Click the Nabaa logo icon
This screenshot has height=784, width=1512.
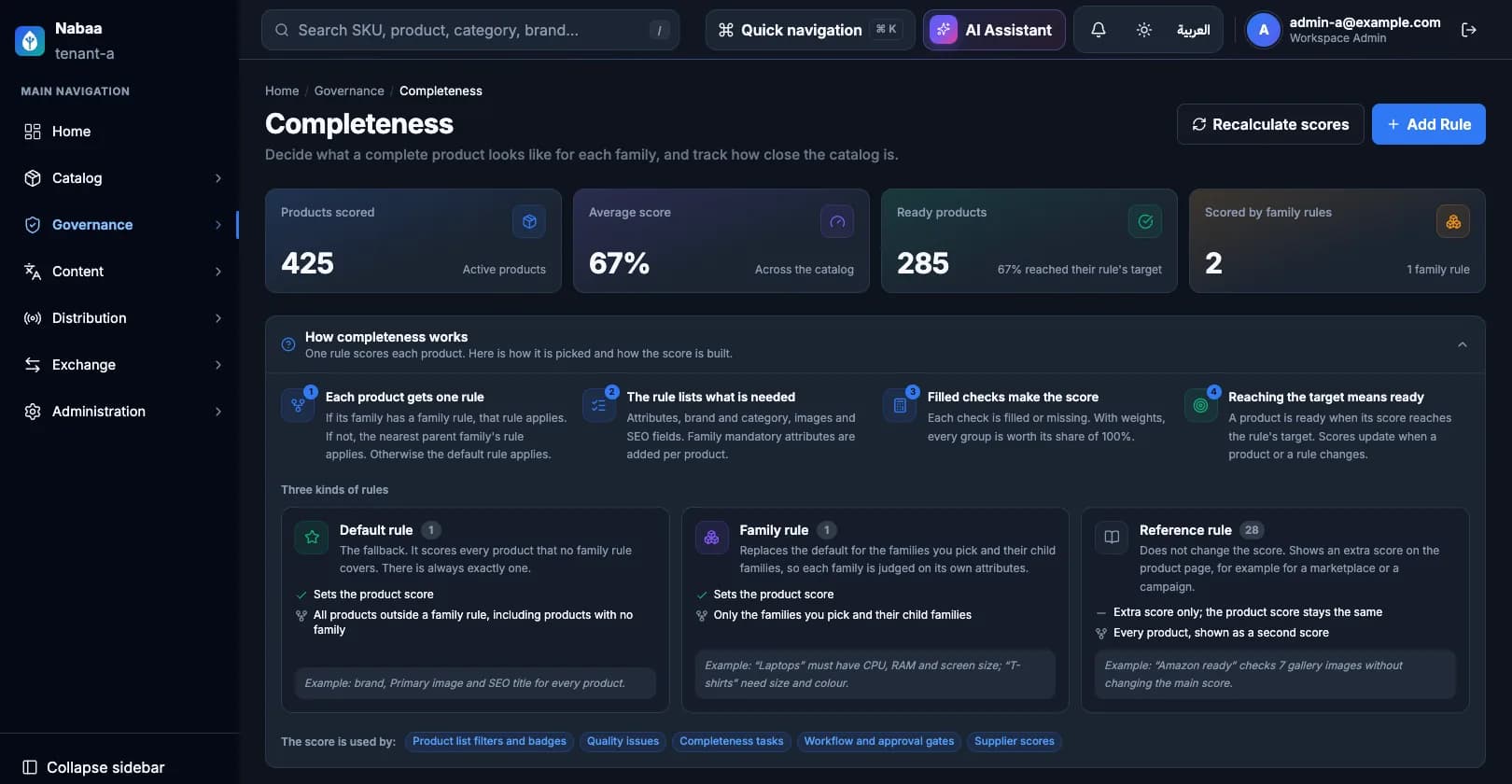click(30, 41)
